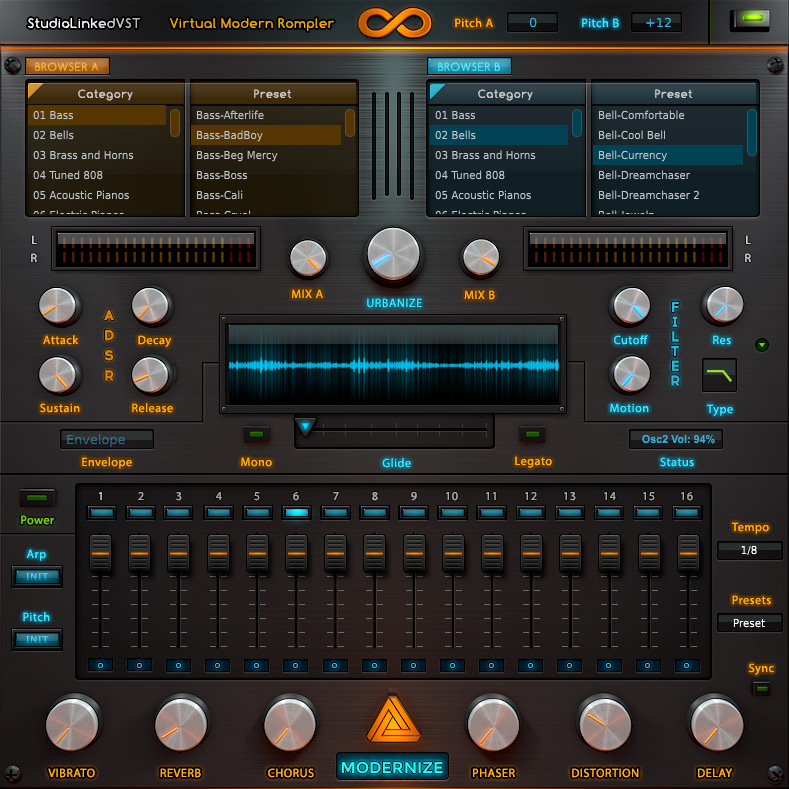This screenshot has width=789, height=789.
Task: Click the DELAY effect knob
Action: click(x=717, y=725)
